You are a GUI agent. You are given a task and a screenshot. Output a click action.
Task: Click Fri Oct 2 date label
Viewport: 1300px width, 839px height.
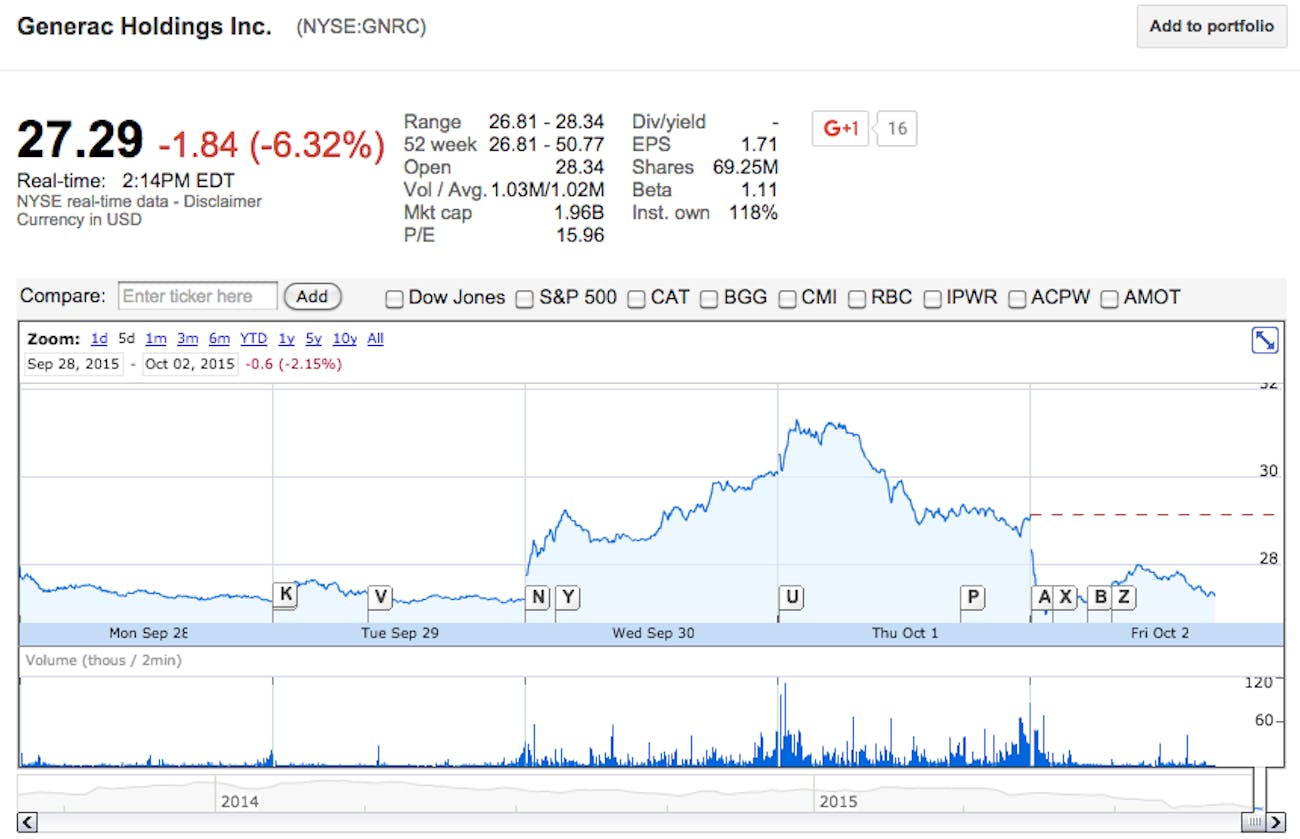pos(1160,633)
